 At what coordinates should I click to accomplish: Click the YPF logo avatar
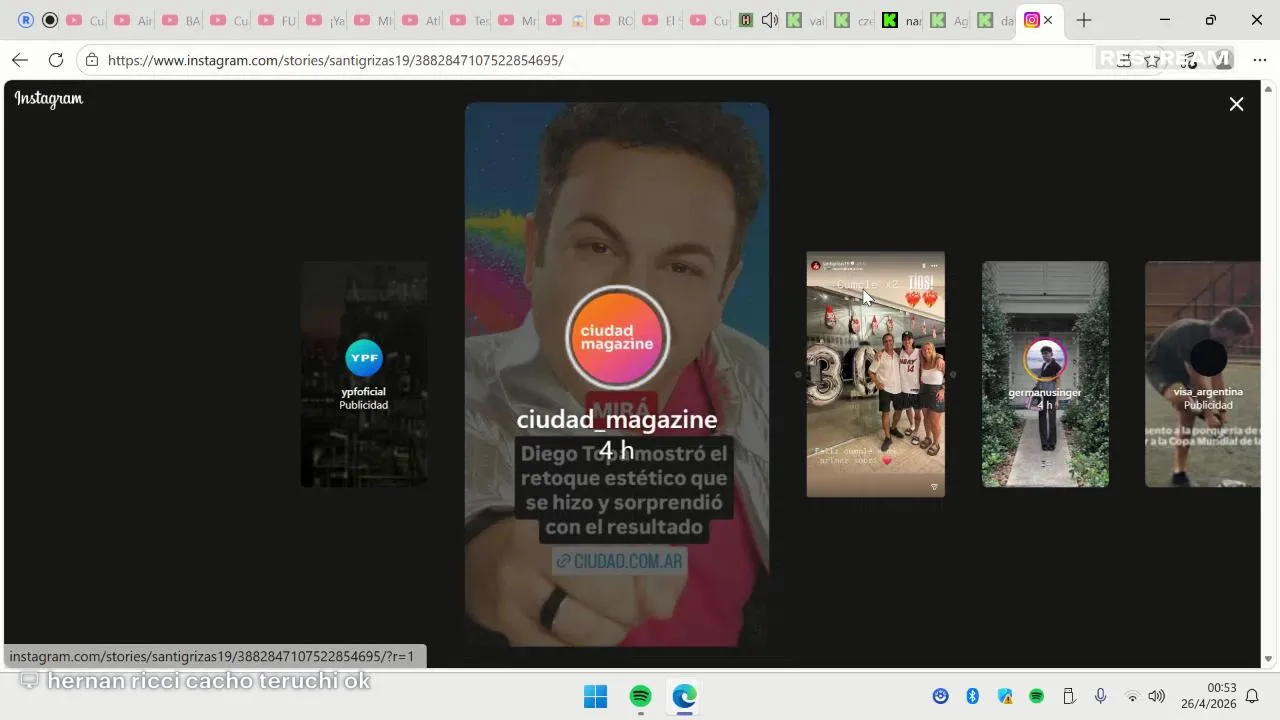pyautogui.click(x=364, y=358)
